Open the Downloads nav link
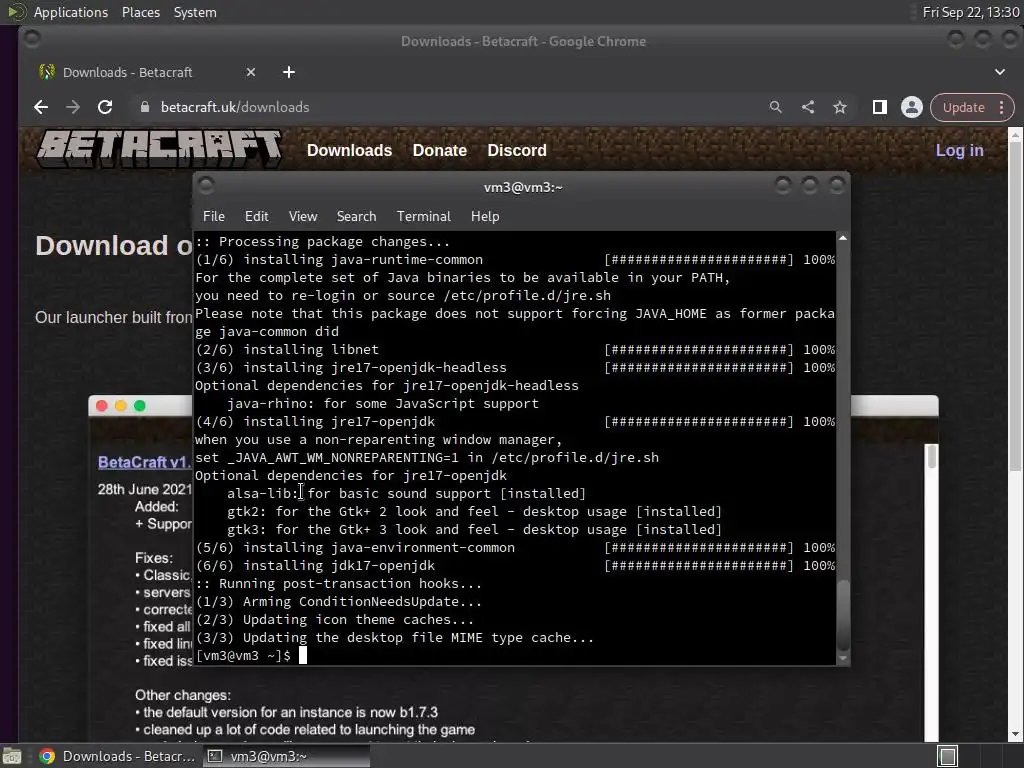 click(x=349, y=150)
